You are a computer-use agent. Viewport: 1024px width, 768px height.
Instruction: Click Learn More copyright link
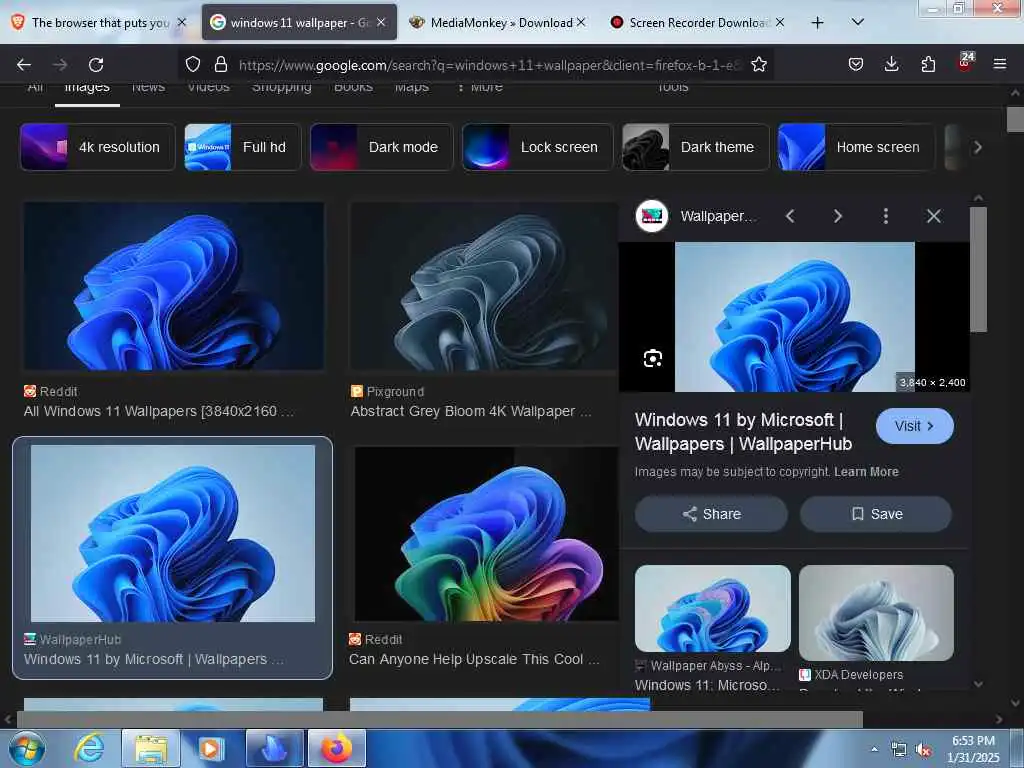(866, 472)
